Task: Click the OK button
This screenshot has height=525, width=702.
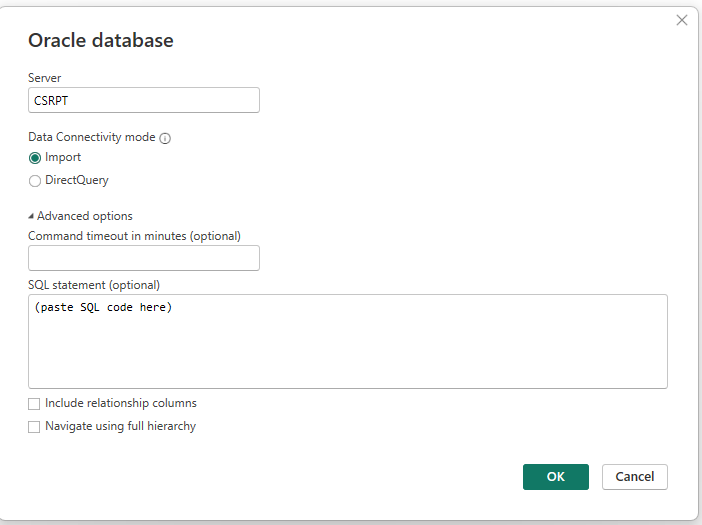Action: click(x=556, y=477)
